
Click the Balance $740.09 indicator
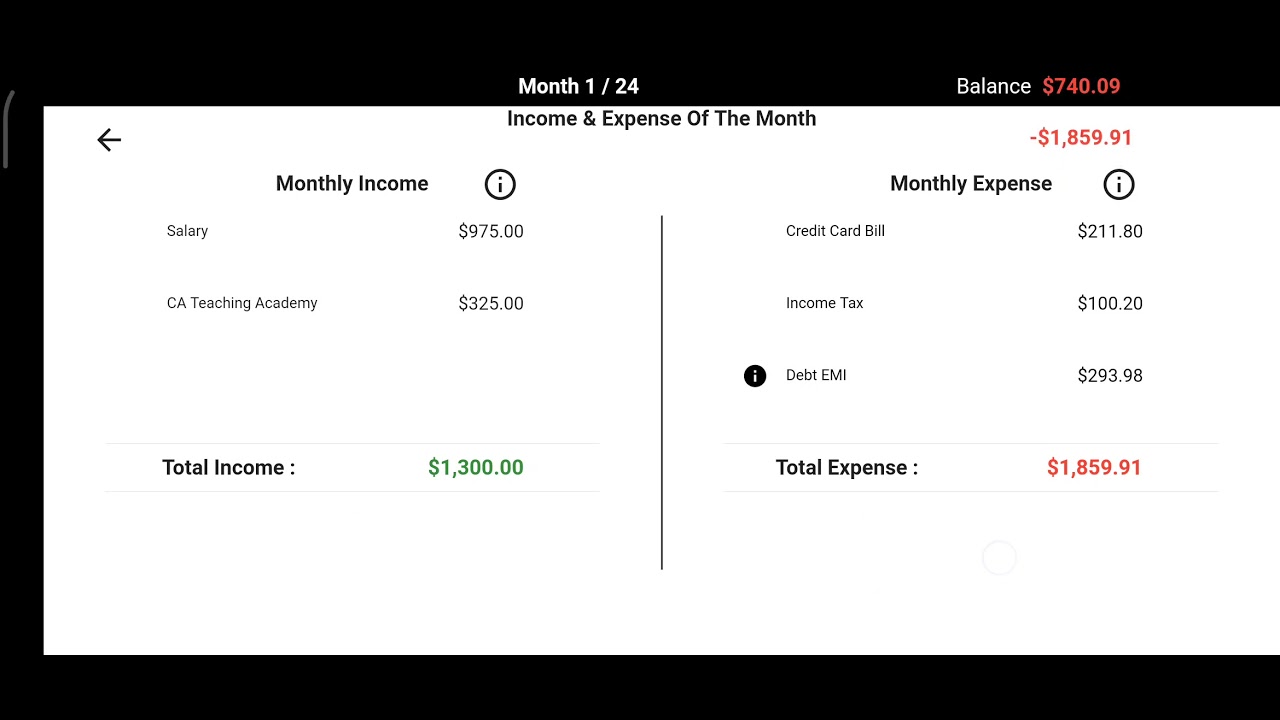[1038, 86]
